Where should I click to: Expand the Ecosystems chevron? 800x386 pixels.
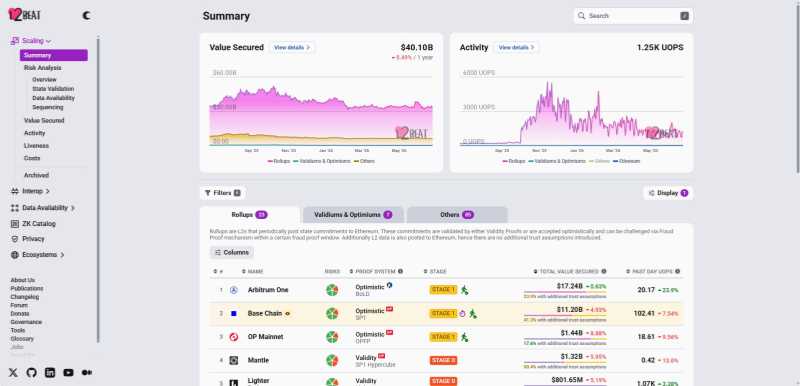[62, 254]
